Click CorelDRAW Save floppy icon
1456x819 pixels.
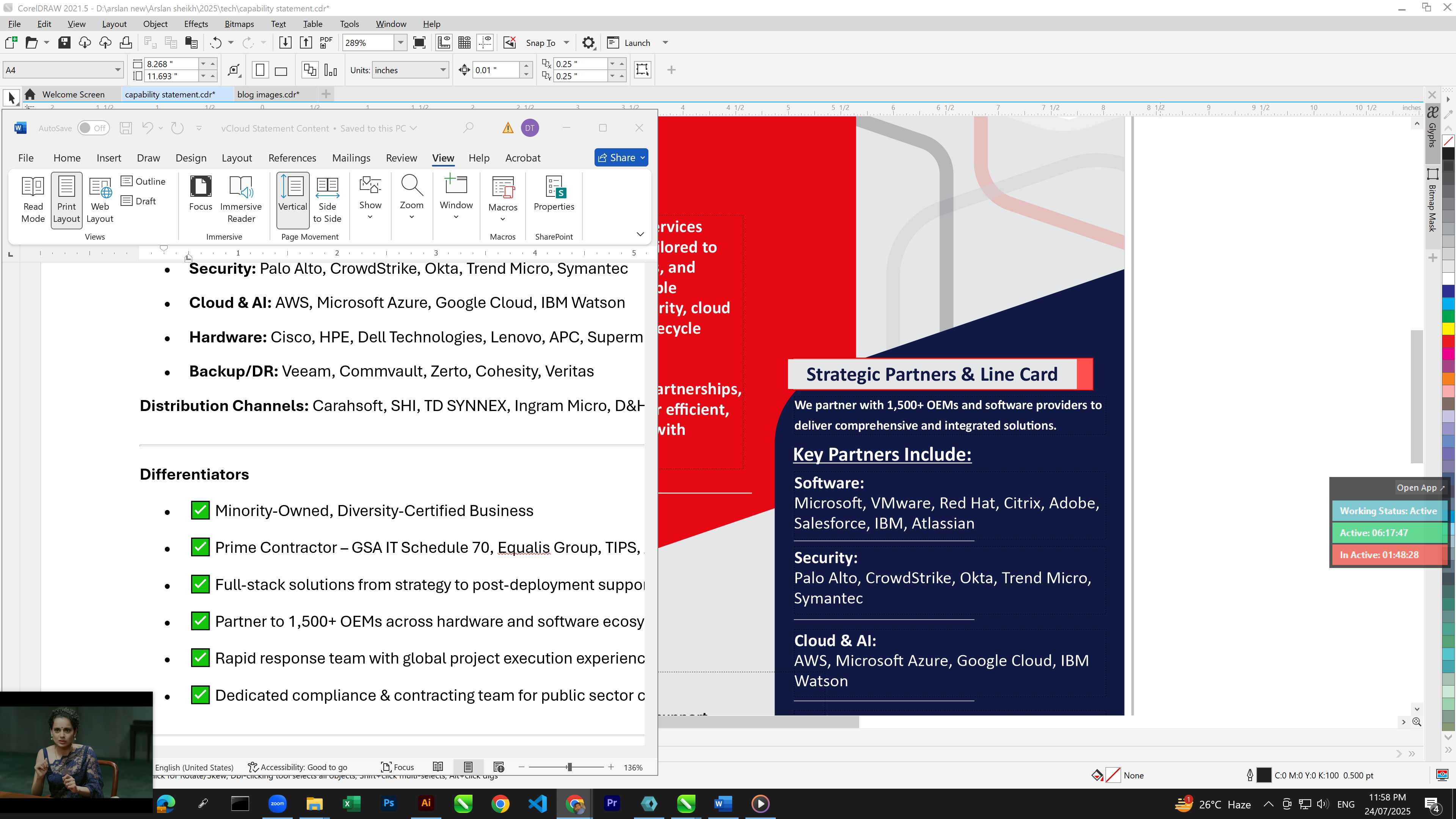point(64,42)
